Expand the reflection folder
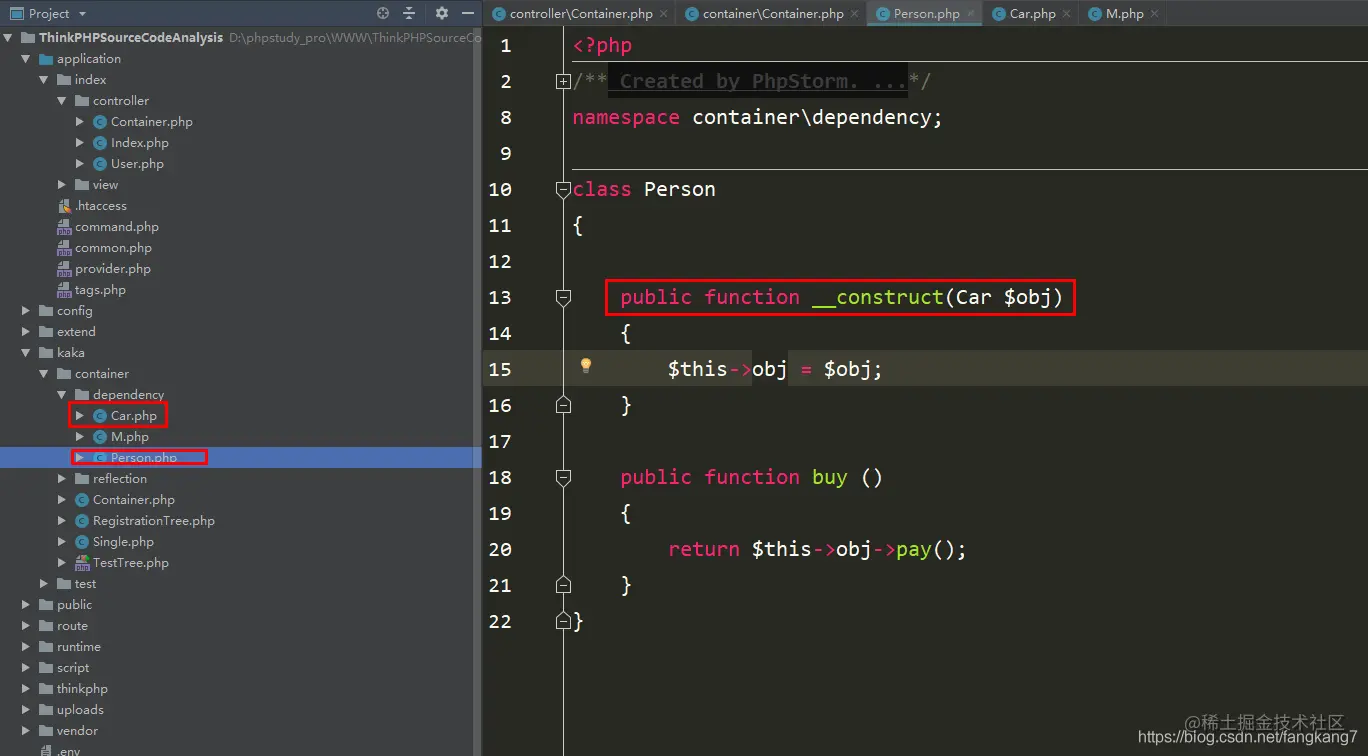The width and height of the screenshot is (1368, 756). [x=62, y=479]
